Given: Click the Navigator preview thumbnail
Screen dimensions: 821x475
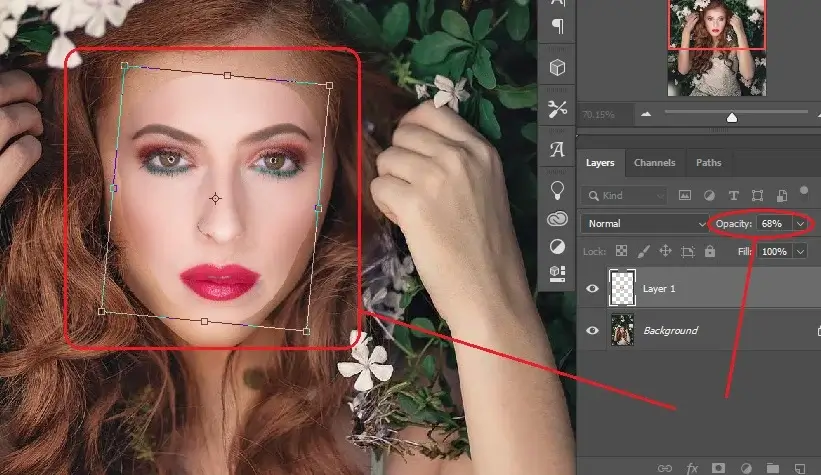Looking at the screenshot, I should (x=717, y=48).
